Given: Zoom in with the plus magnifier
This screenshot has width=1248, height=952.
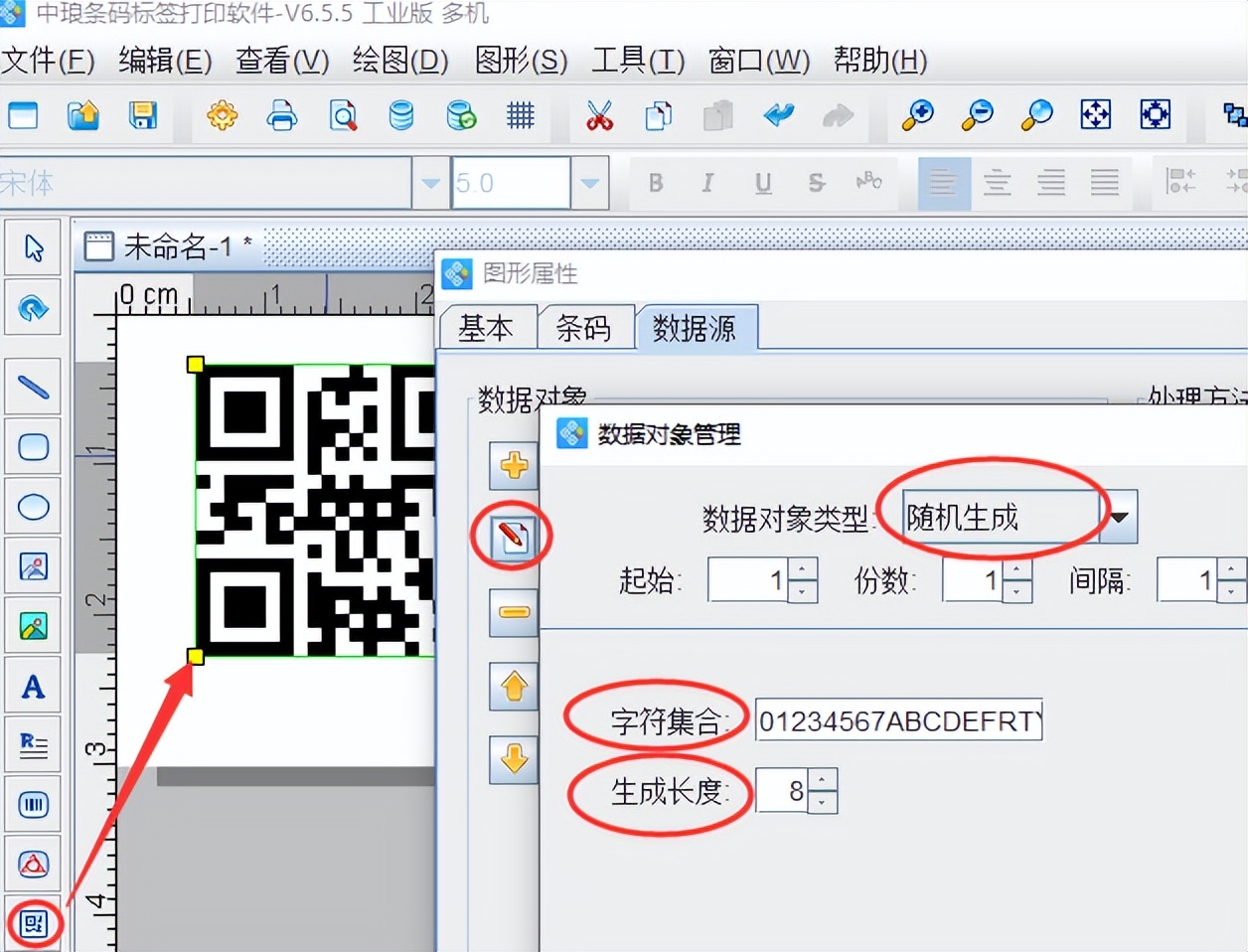Looking at the screenshot, I should pyautogui.click(x=917, y=116).
